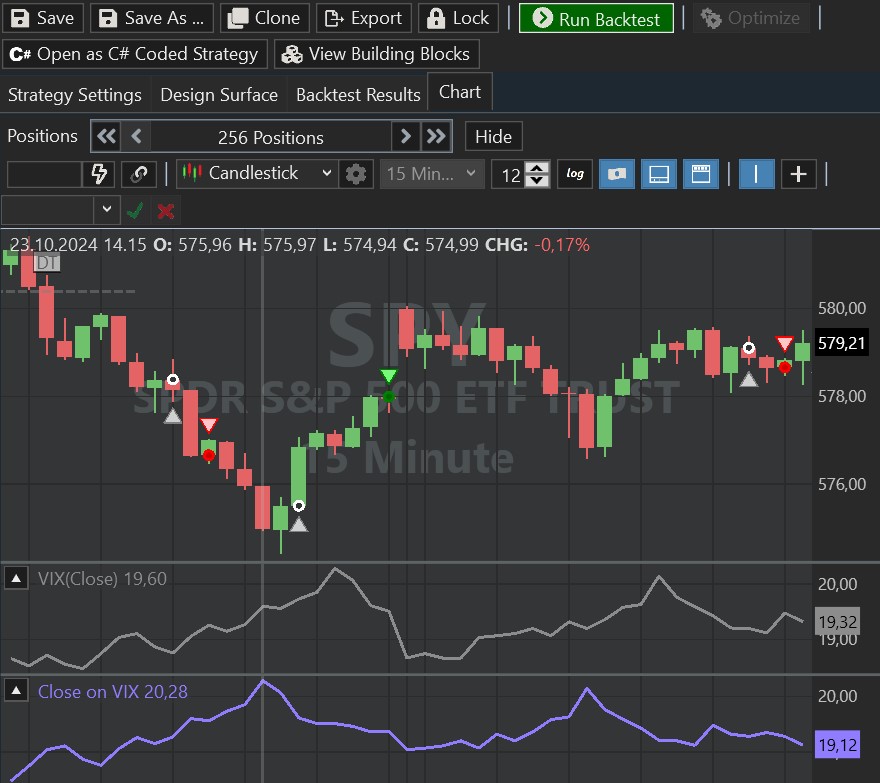Viewport: 880px width, 783px height.
Task: Collapse the VIX(Close) pane triangle
Action: (17, 578)
